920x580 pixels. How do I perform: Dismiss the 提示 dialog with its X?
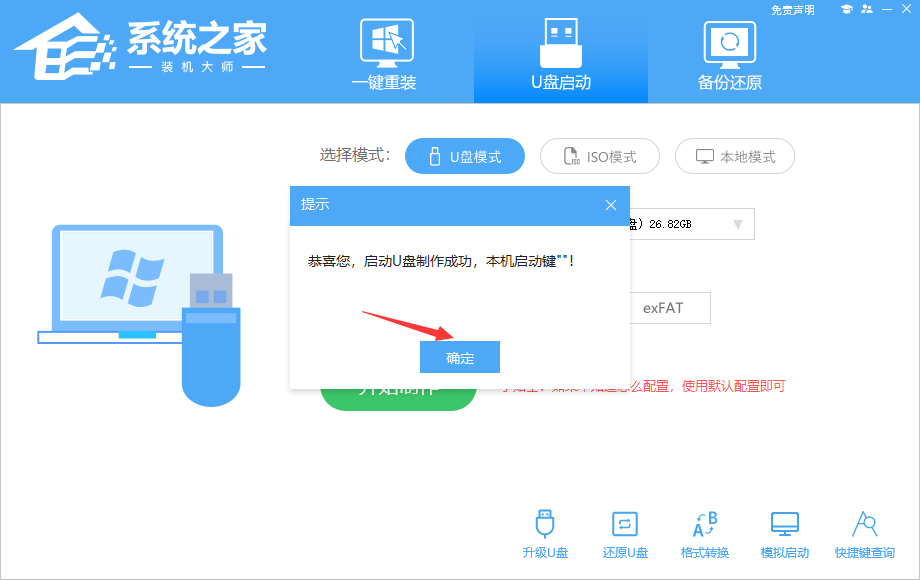(x=610, y=205)
